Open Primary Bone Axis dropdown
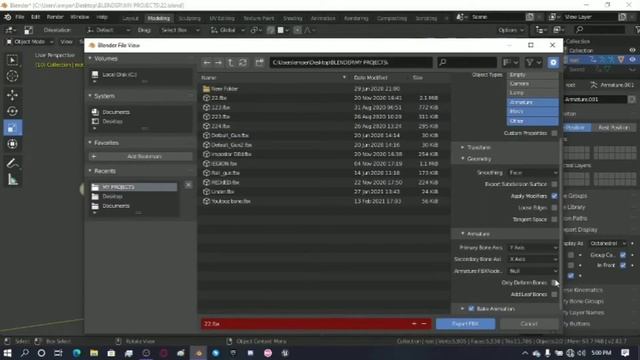 533,248
